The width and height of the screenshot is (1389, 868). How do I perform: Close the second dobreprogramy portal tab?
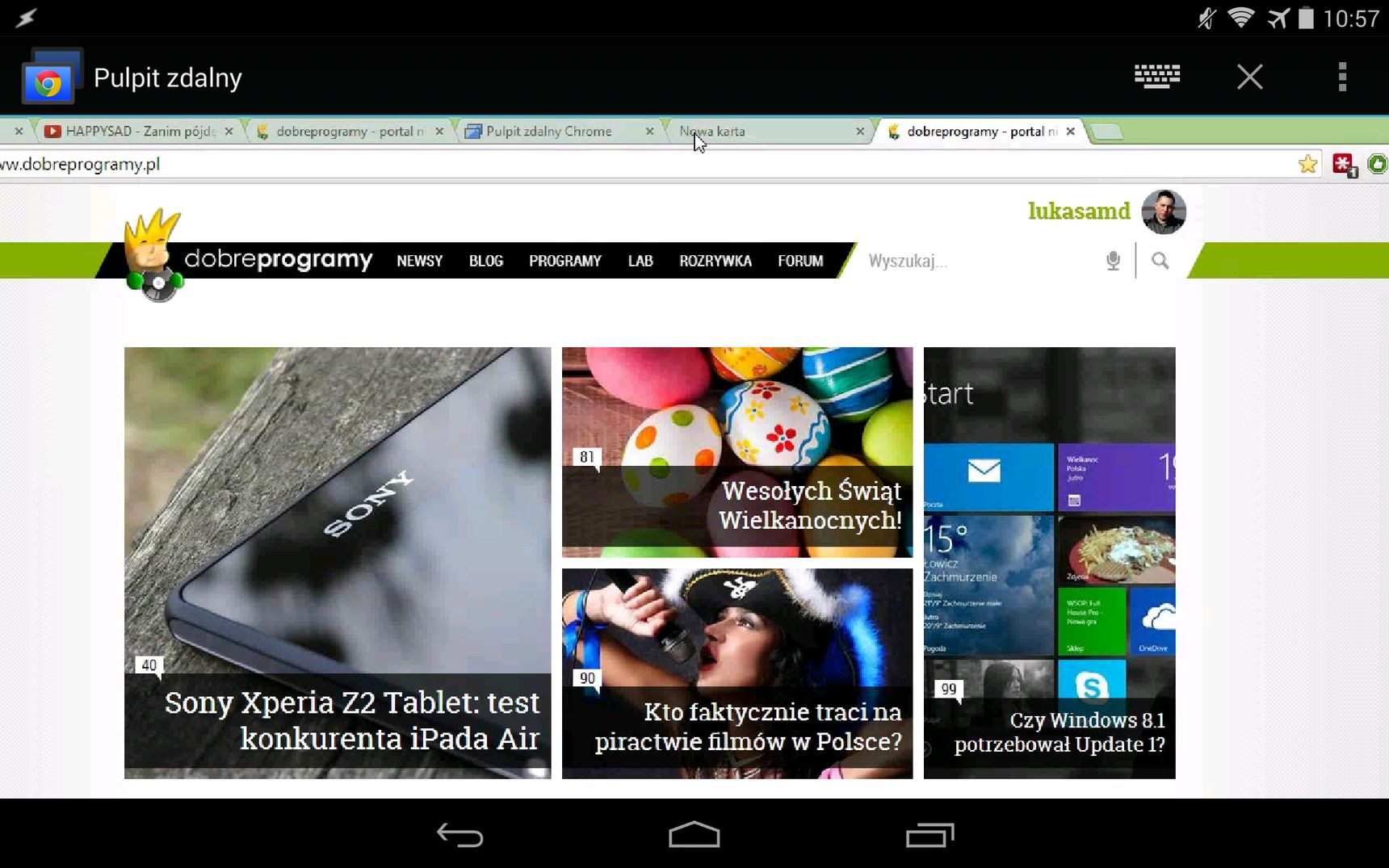click(x=439, y=131)
